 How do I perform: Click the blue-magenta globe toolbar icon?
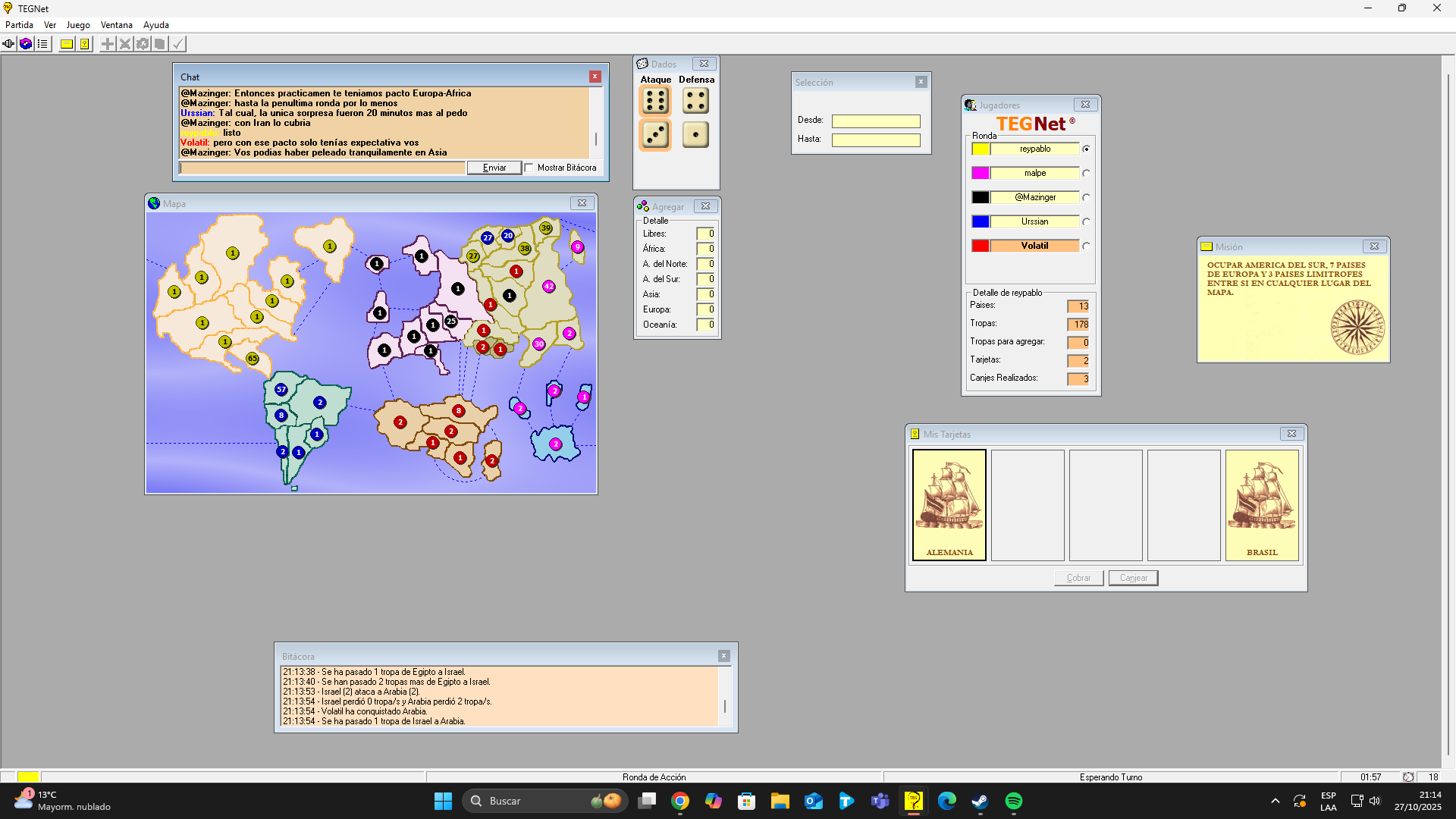(26, 44)
